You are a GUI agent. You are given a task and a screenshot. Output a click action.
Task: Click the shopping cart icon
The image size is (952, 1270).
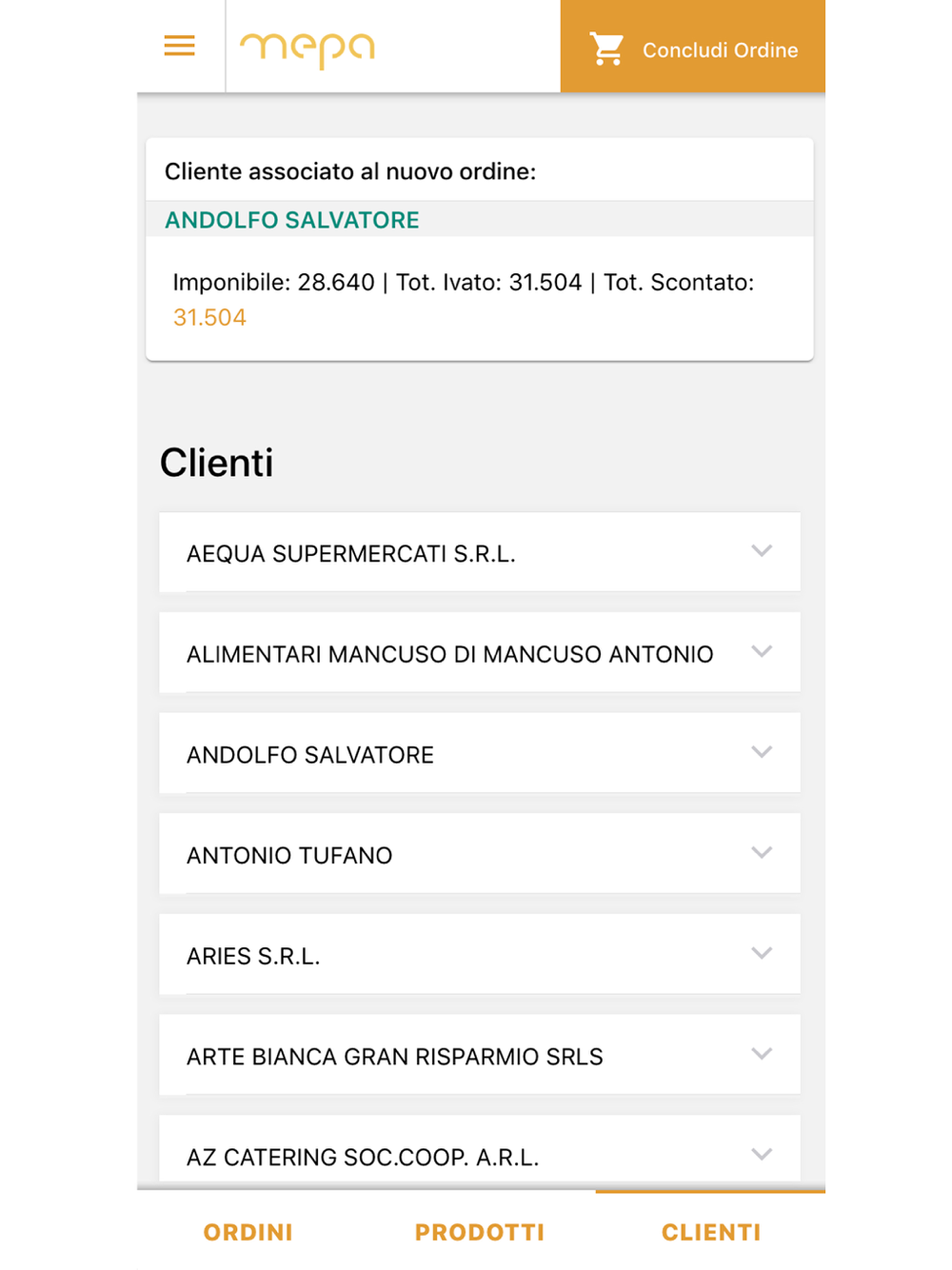pos(606,49)
